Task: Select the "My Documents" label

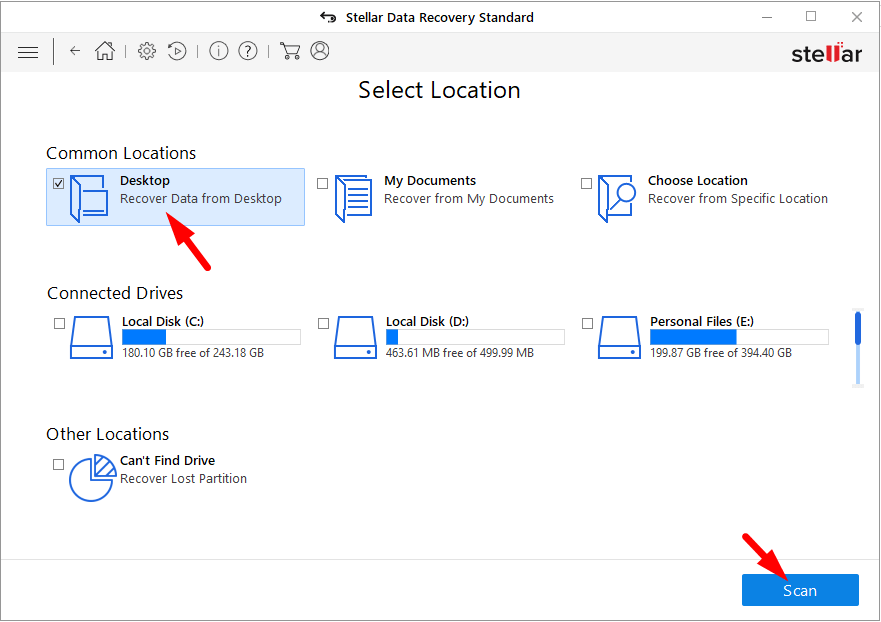Action: 430,181
